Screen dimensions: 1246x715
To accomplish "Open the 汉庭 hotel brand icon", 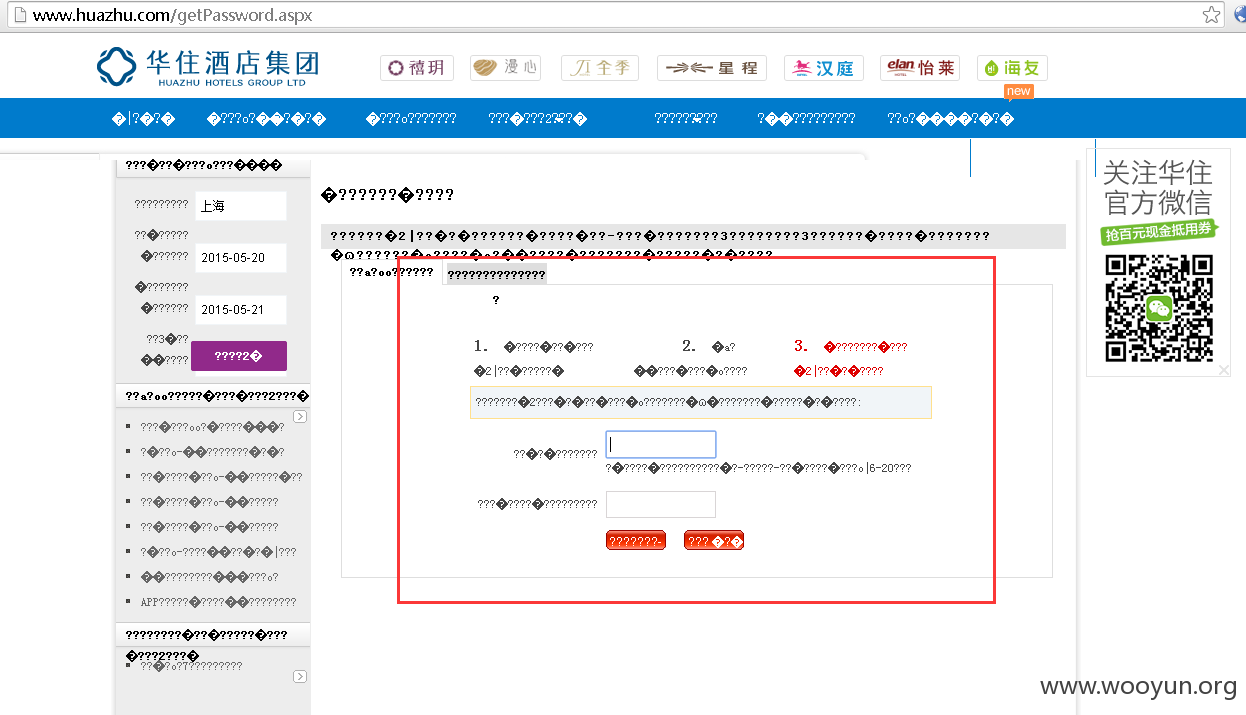I will [x=824, y=68].
